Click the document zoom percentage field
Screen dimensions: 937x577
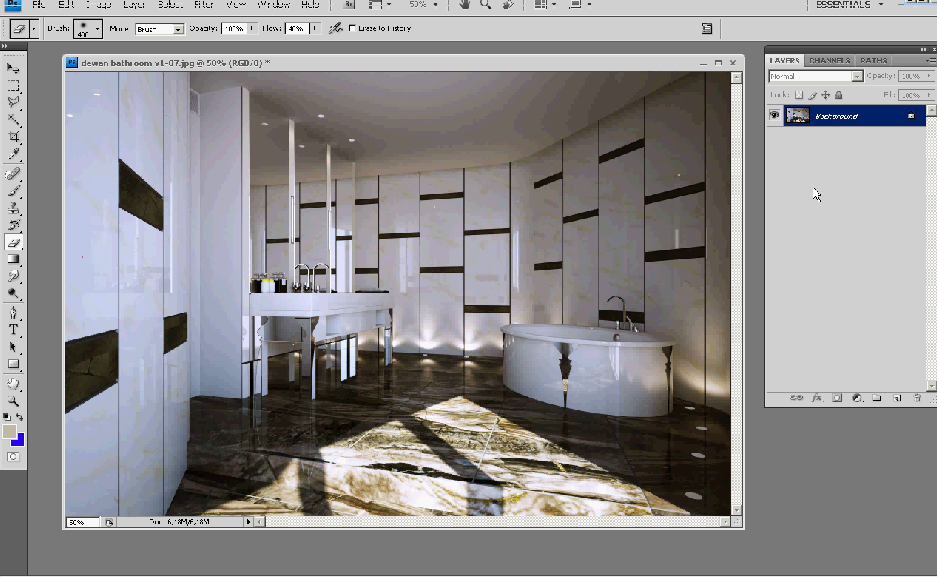(82, 522)
